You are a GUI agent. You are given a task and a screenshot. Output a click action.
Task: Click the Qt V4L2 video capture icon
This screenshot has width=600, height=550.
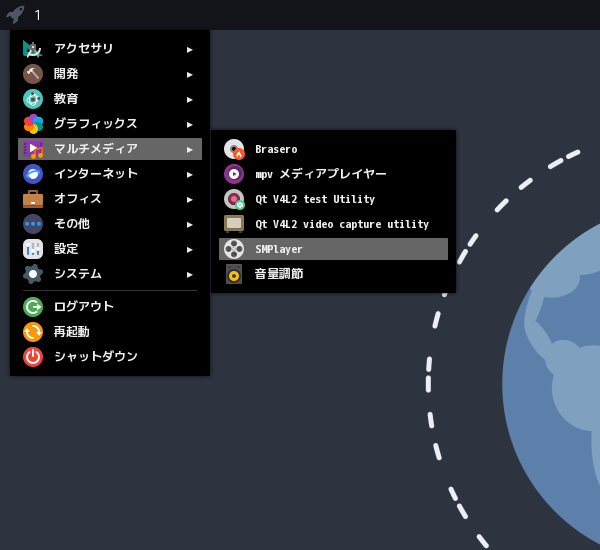coord(234,224)
